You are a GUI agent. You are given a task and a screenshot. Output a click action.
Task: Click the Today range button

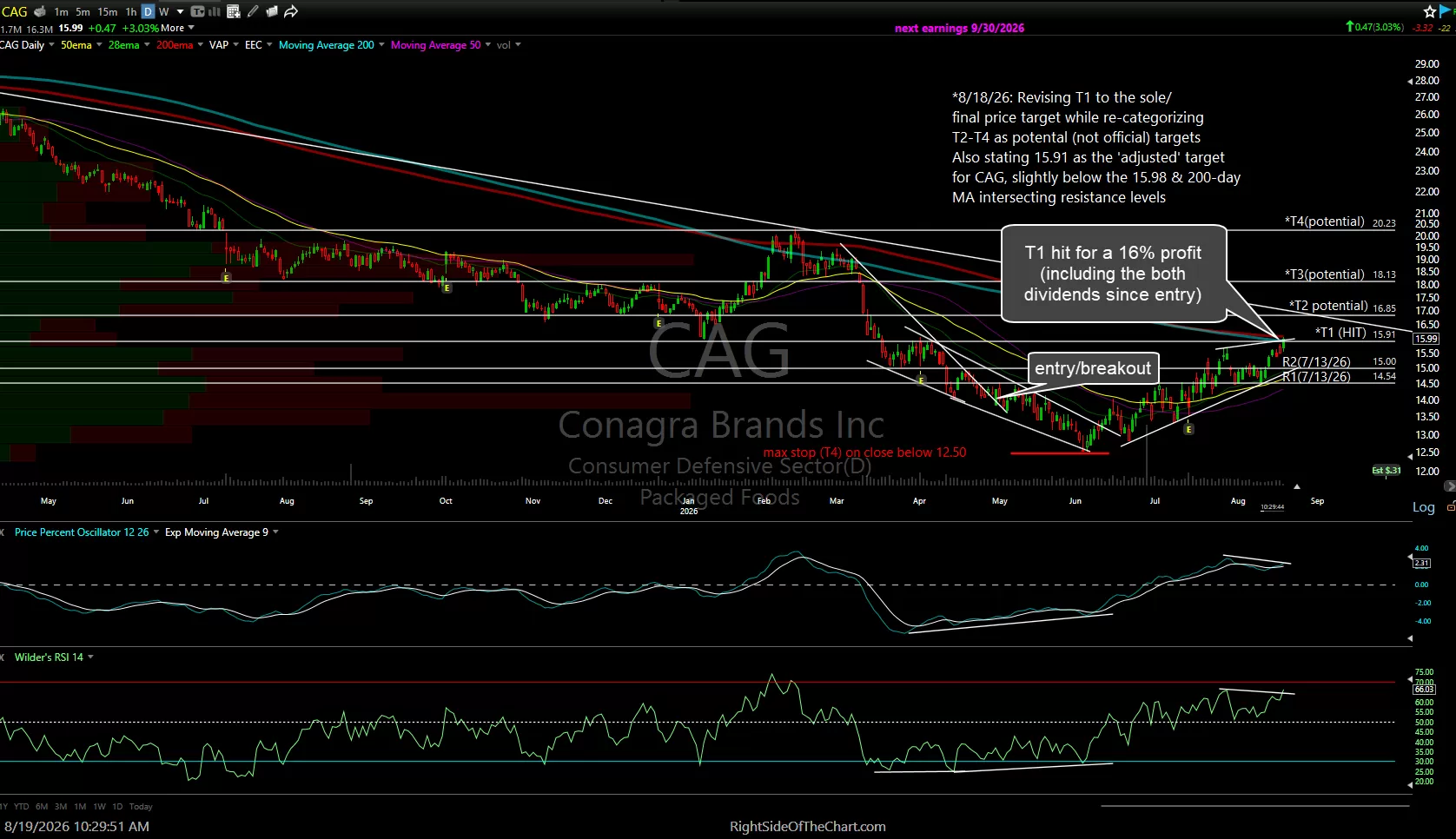point(141,807)
